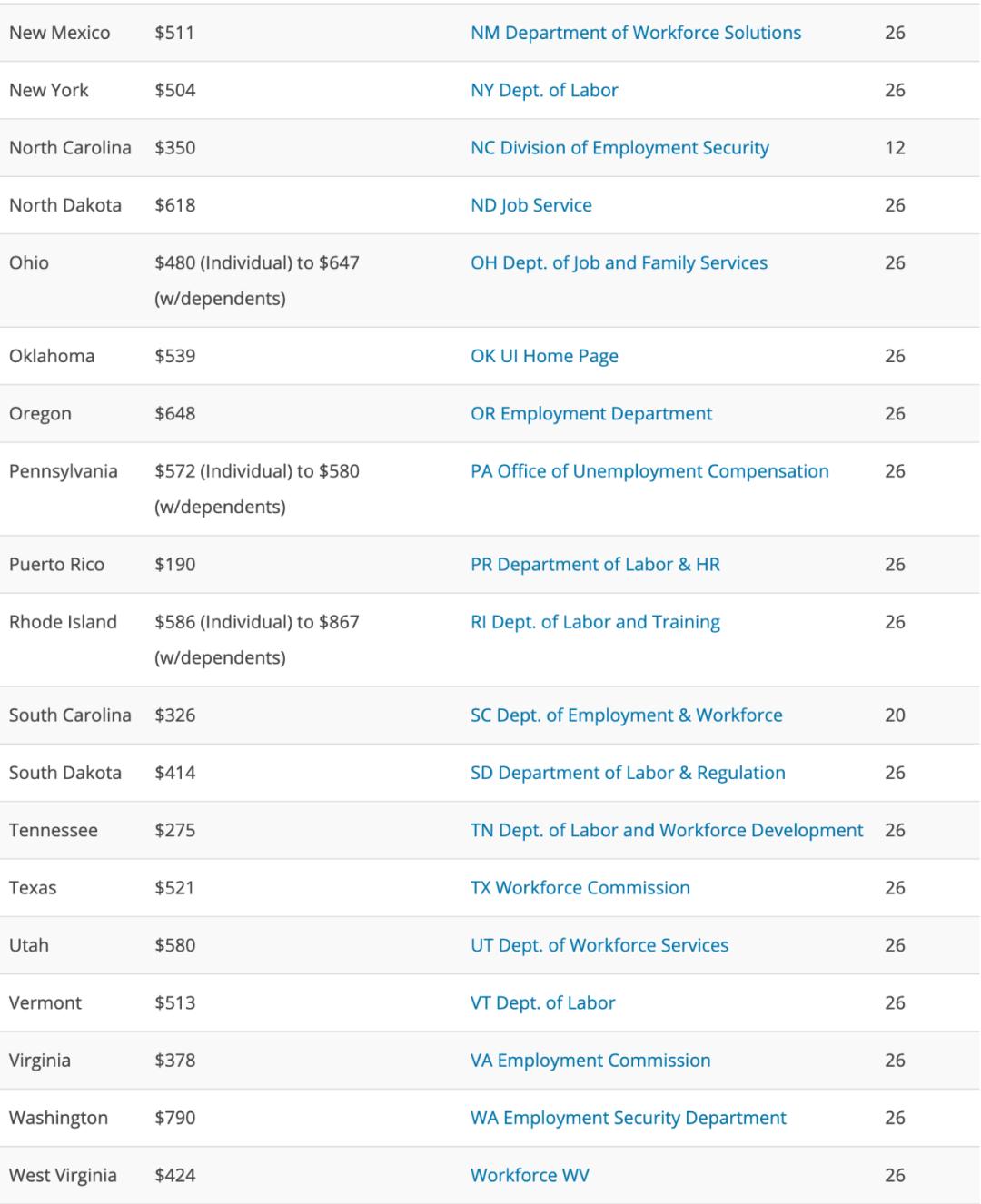
Task: Open PR Department of Labor & HR
Action: pos(595,564)
